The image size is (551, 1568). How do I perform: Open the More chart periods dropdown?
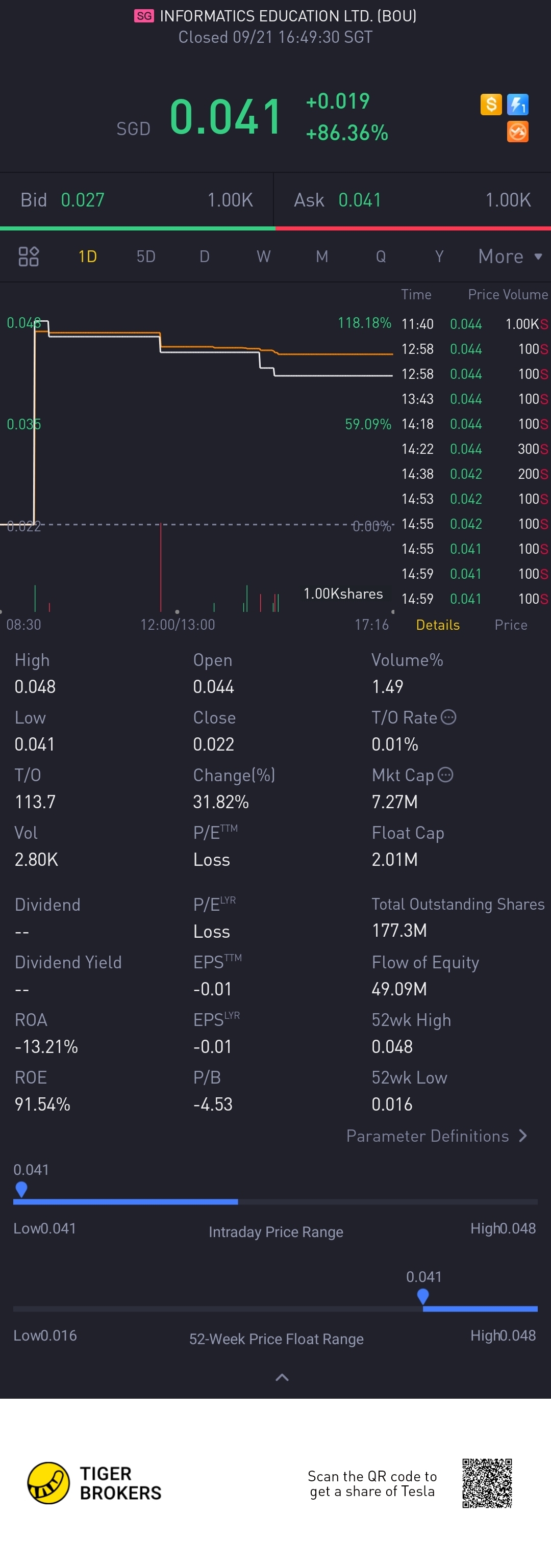(510, 256)
